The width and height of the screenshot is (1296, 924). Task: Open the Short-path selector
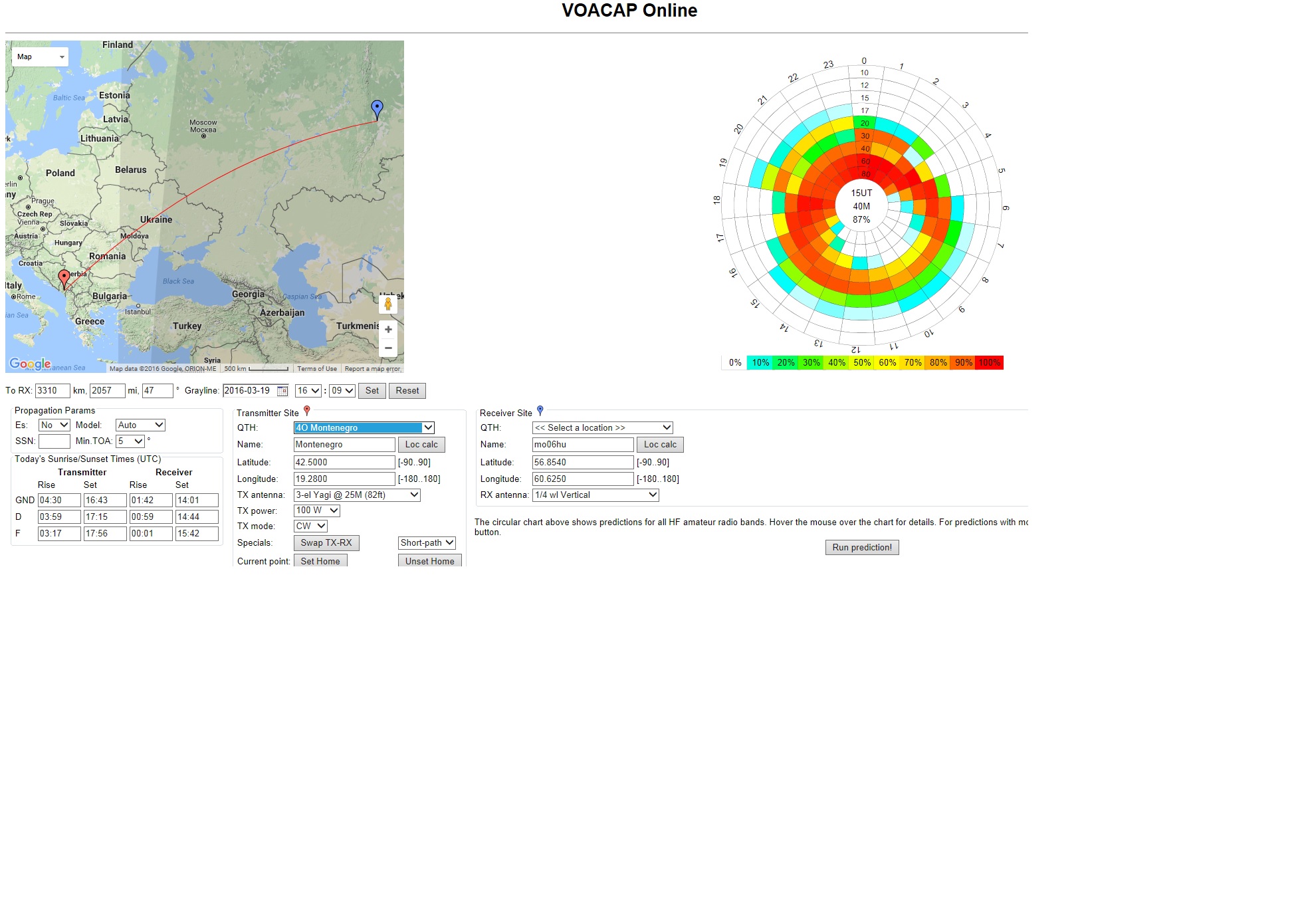pyautogui.click(x=427, y=543)
